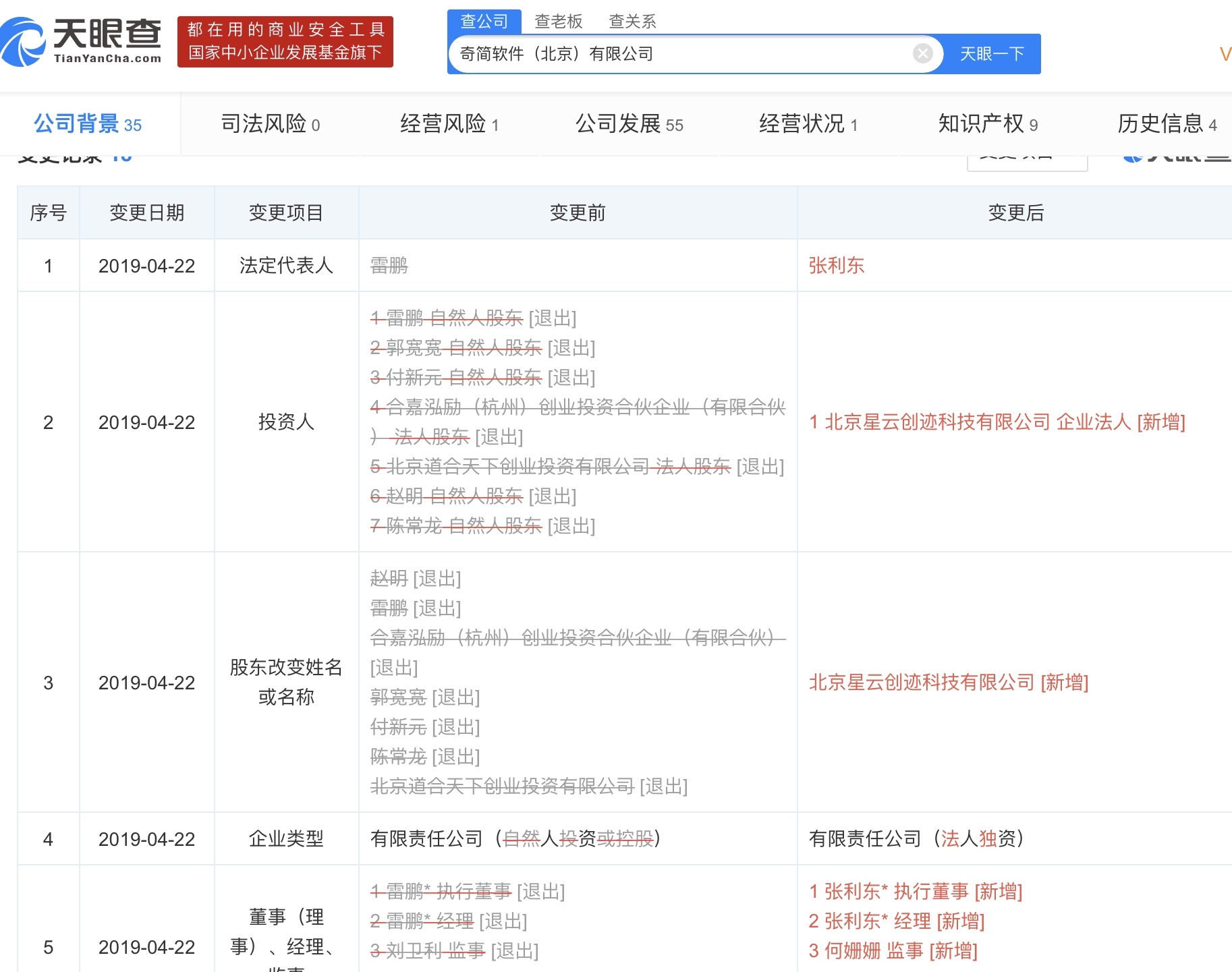Click 2 郭宽宽 自然人股东 [退出] entry
The height and width of the screenshot is (972, 1232).
482,348
